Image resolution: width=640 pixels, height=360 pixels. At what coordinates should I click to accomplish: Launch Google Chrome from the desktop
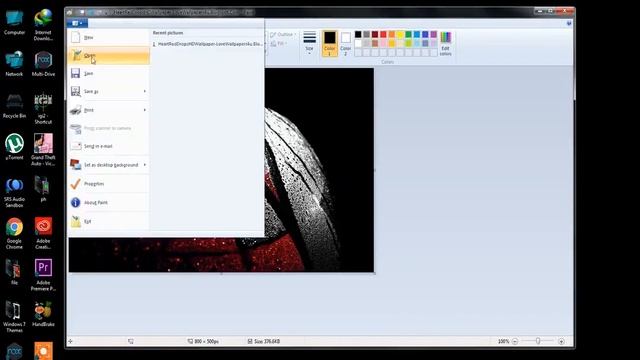(14, 233)
